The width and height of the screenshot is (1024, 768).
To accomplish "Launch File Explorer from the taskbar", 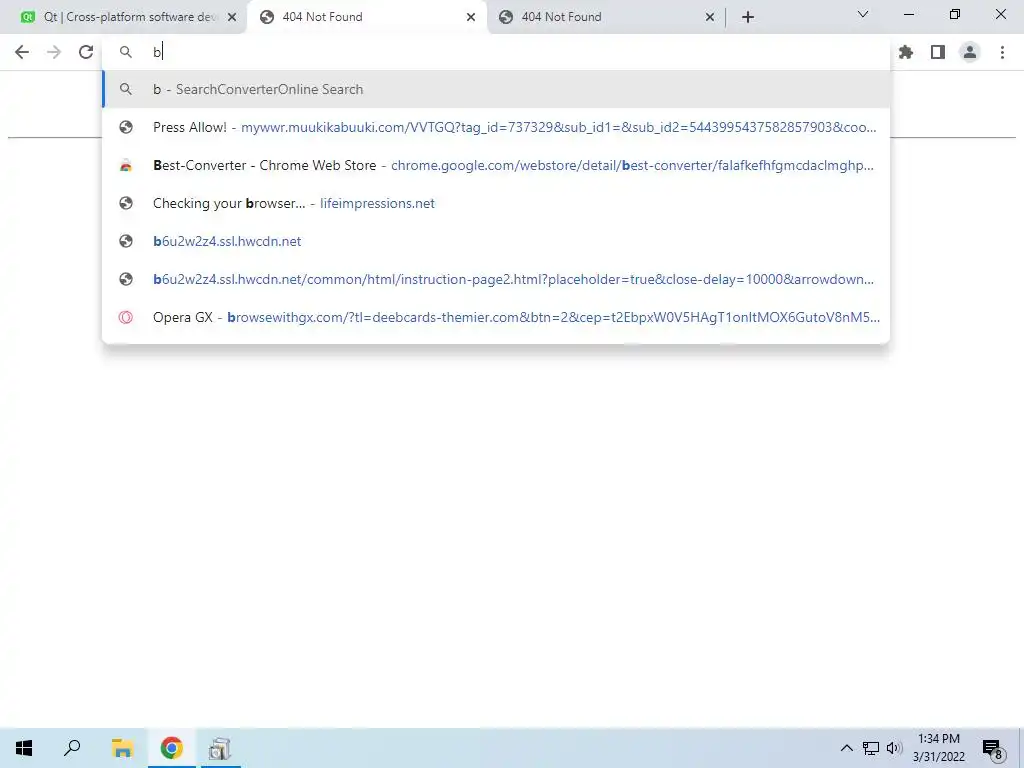I will (x=122, y=748).
